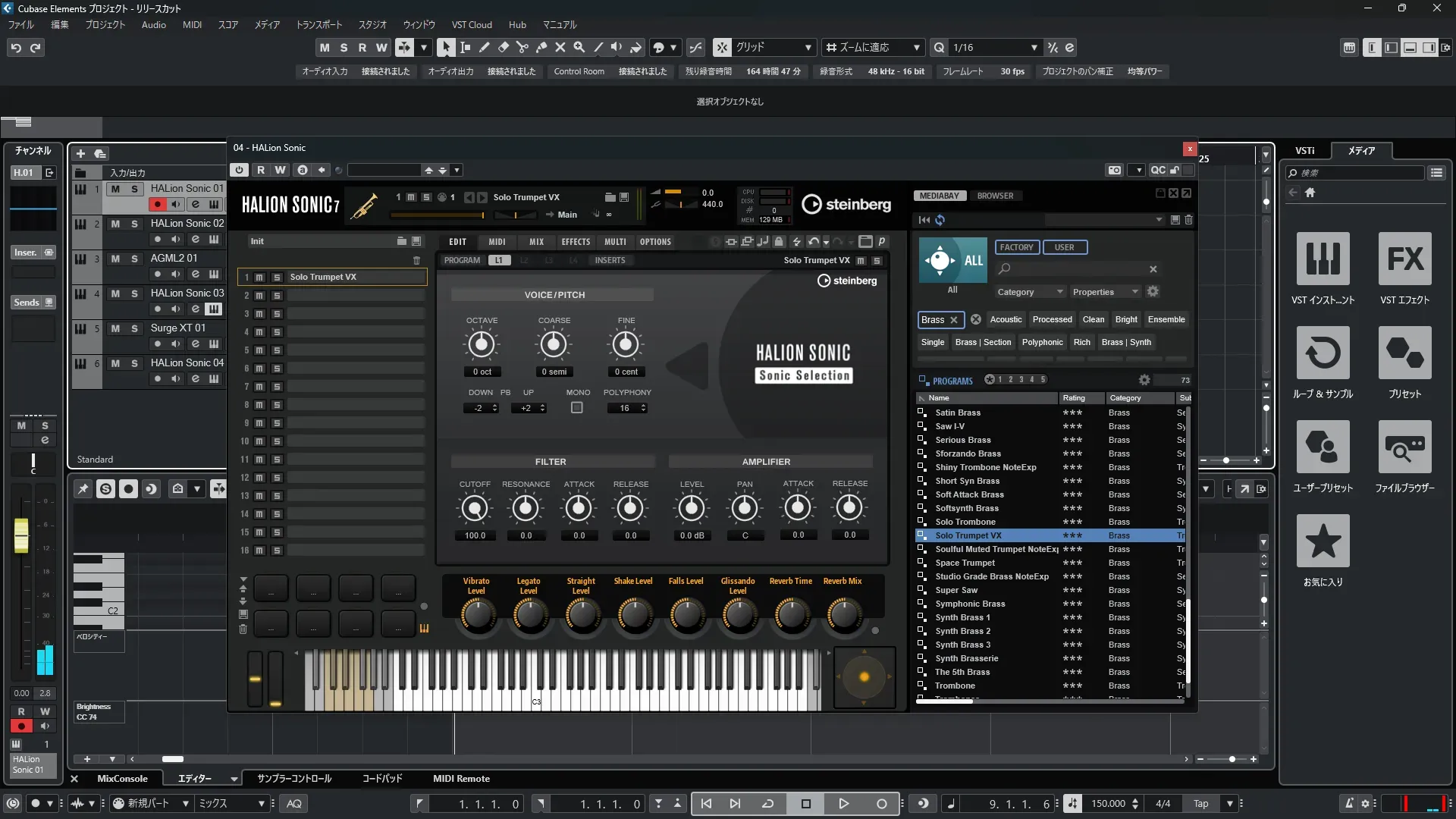Select the Glue tool in toolbar
Viewport: 1456px width, 819px height.
click(x=541, y=47)
